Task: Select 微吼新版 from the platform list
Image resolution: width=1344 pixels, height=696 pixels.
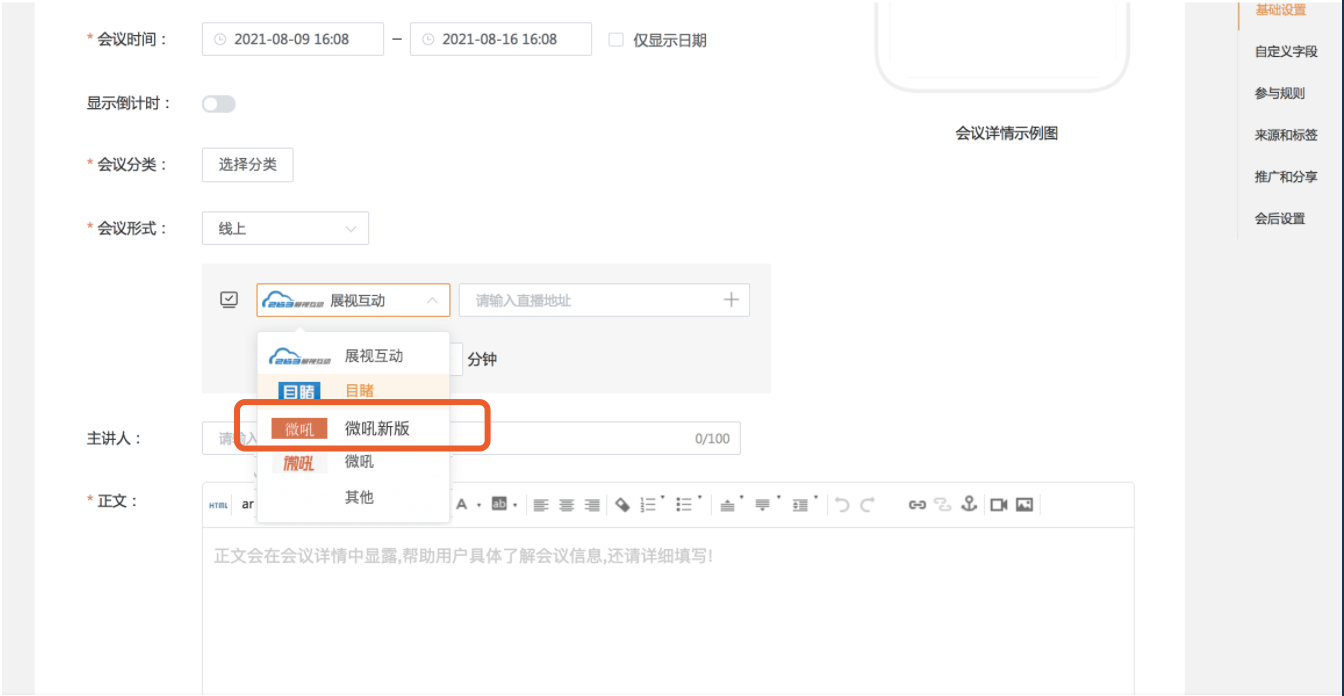Action: pos(376,429)
